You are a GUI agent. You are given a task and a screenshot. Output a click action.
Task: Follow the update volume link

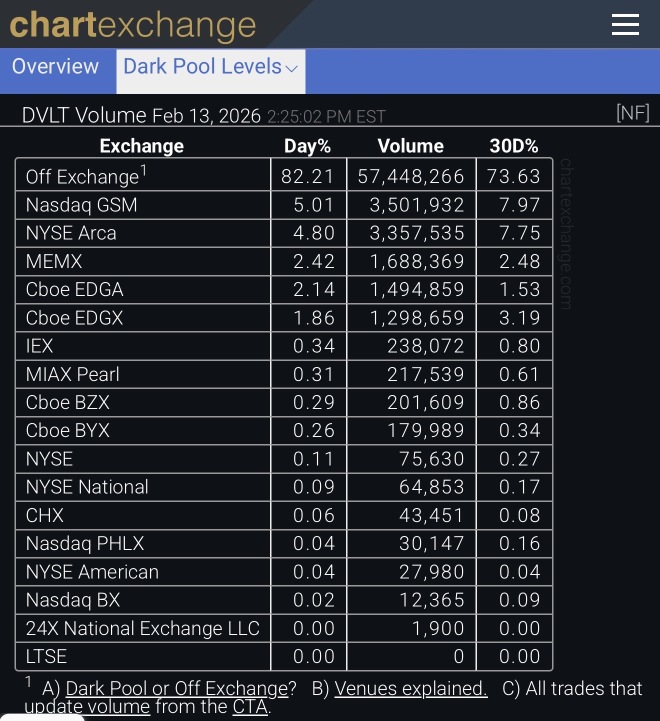pyautogui.click(x=87, y=707)
